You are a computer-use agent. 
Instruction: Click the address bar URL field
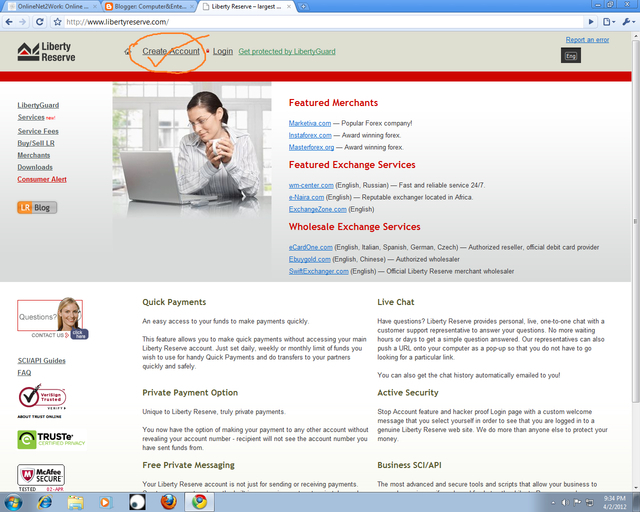click(x=322, y=22)
